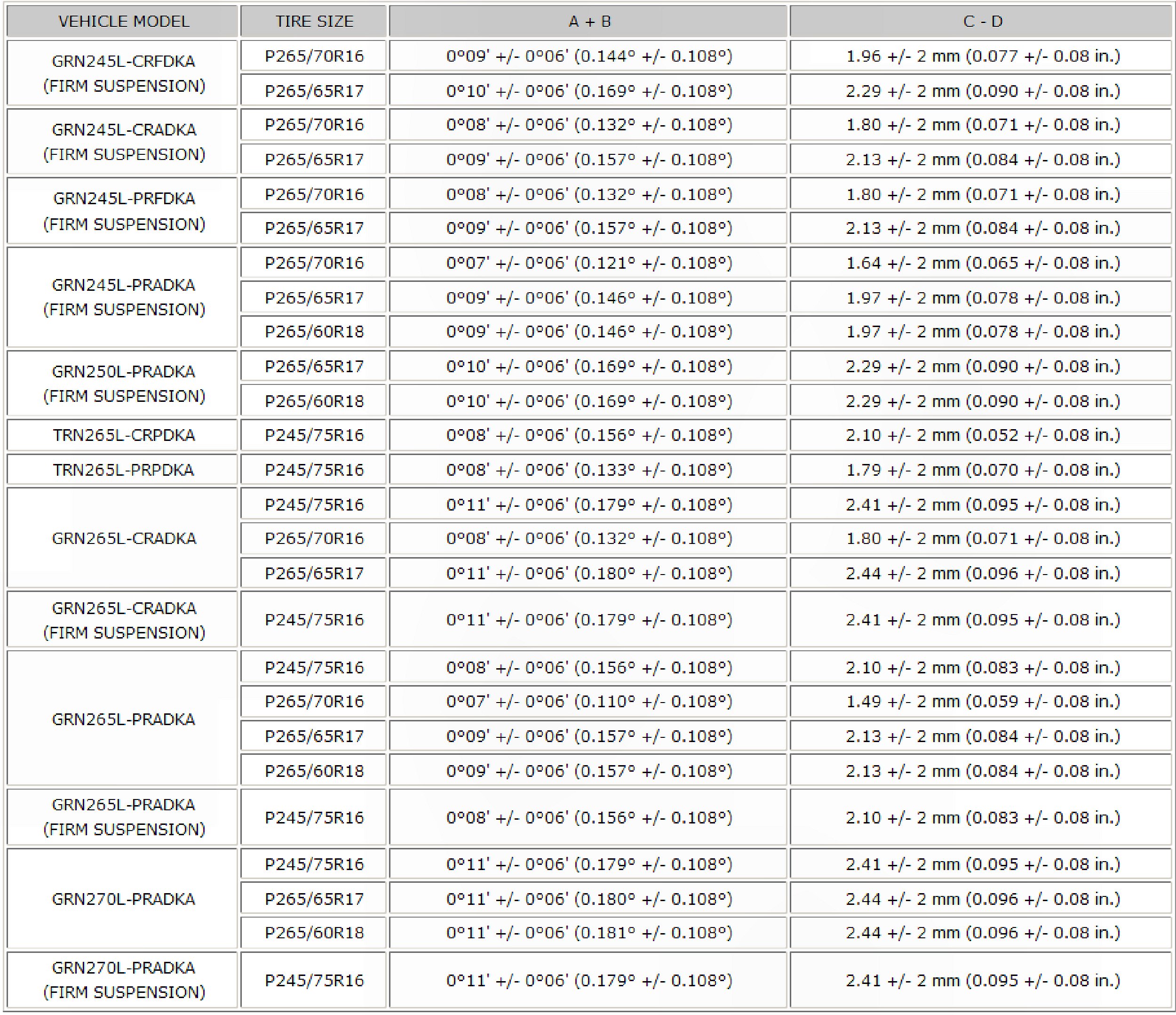Image resolution: width=1176 pixels, height=1015 pixels.
Task: Click the VEHICLE MODEL column header
Action: click(x=123, y=22)
